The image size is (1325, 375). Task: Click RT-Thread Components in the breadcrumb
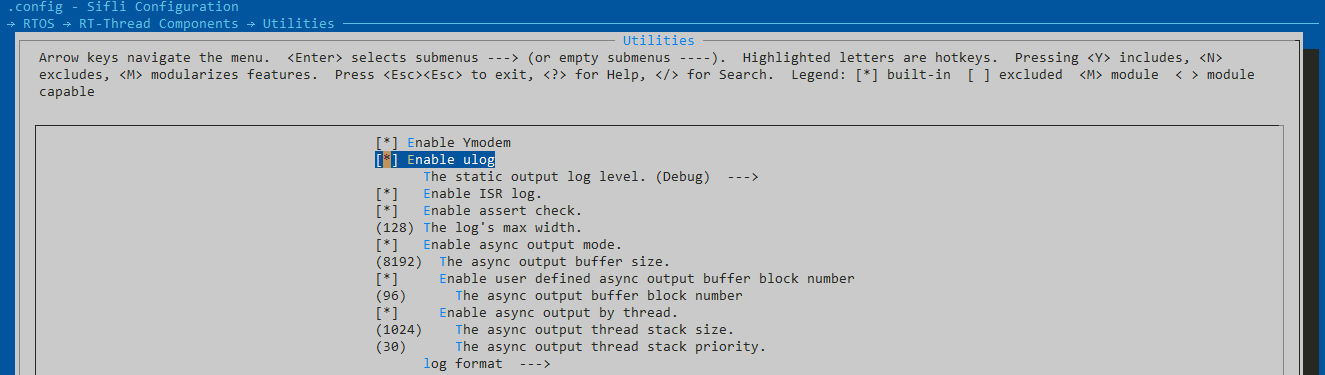158,23
